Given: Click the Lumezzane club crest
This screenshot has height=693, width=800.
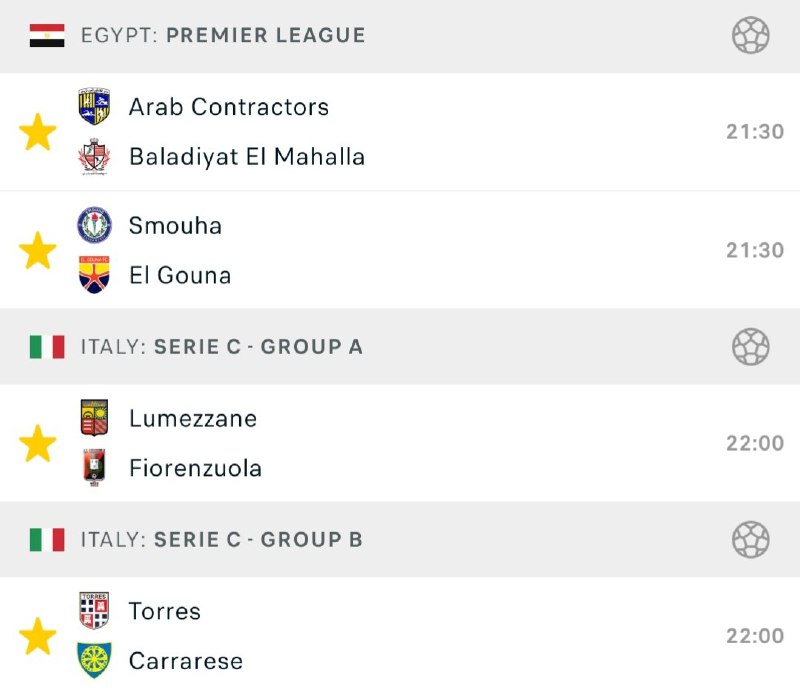Looking at the screenshot, I should tap(94, 418).
